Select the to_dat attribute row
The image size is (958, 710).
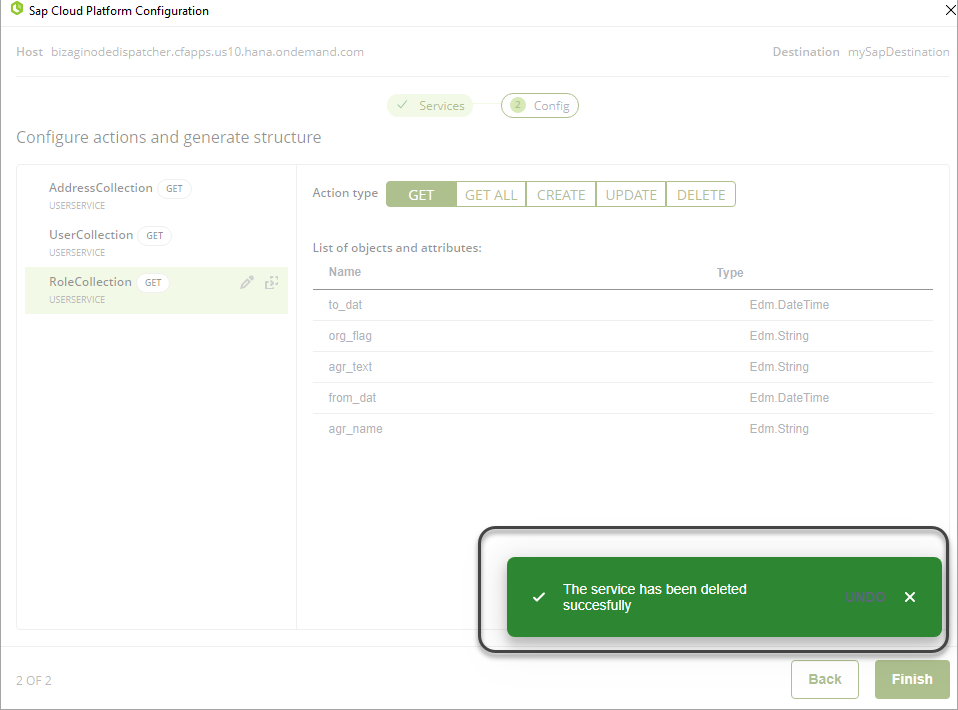(x=623, y=305)
